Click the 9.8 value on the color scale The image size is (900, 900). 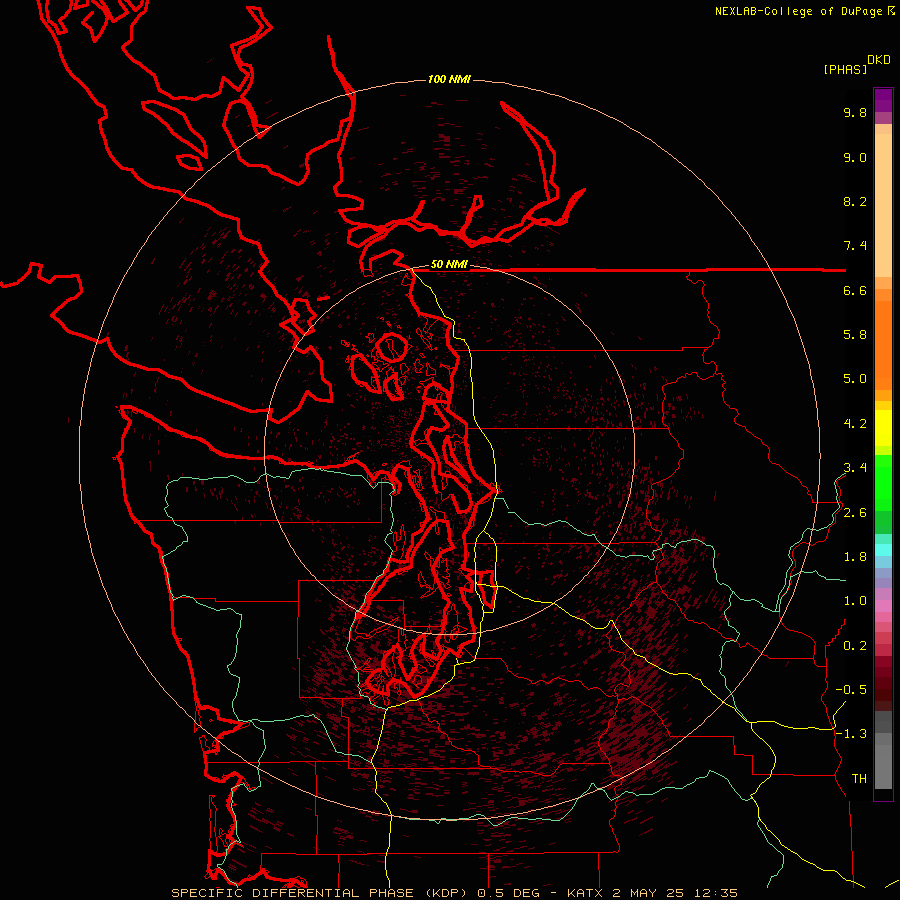pos(855,112)
